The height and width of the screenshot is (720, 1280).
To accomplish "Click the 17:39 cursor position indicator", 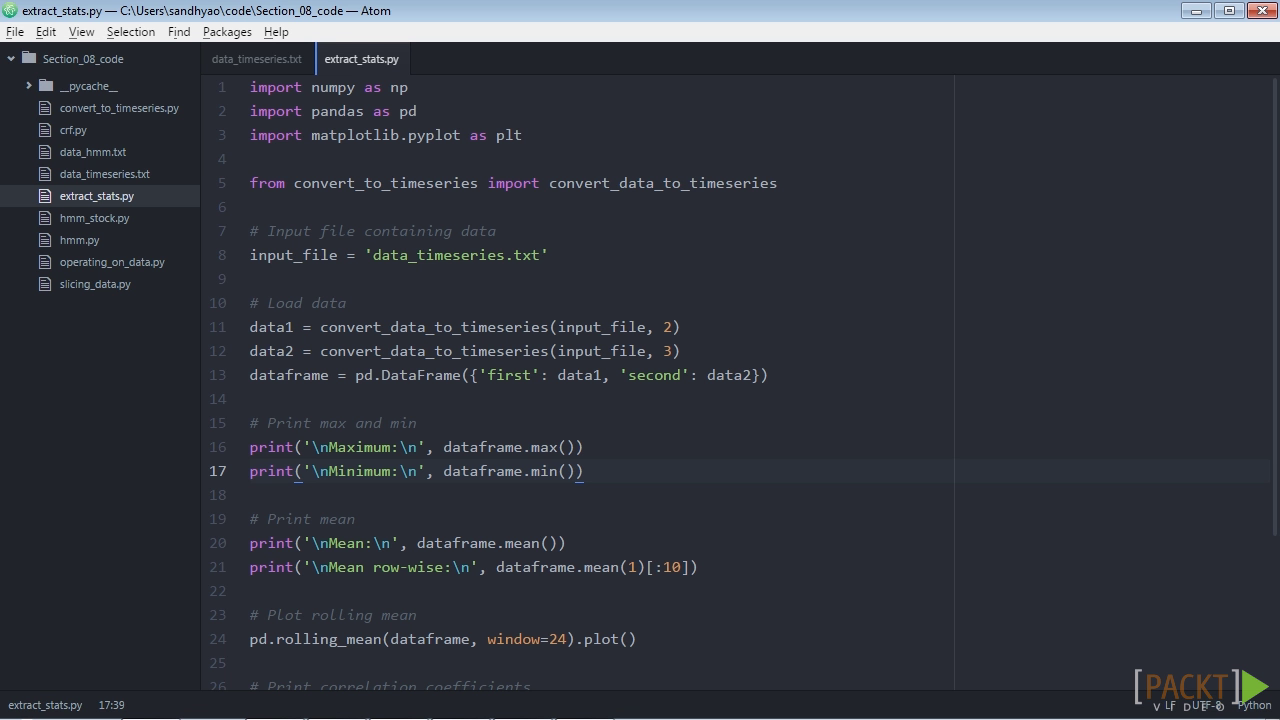I will [111, 705].
